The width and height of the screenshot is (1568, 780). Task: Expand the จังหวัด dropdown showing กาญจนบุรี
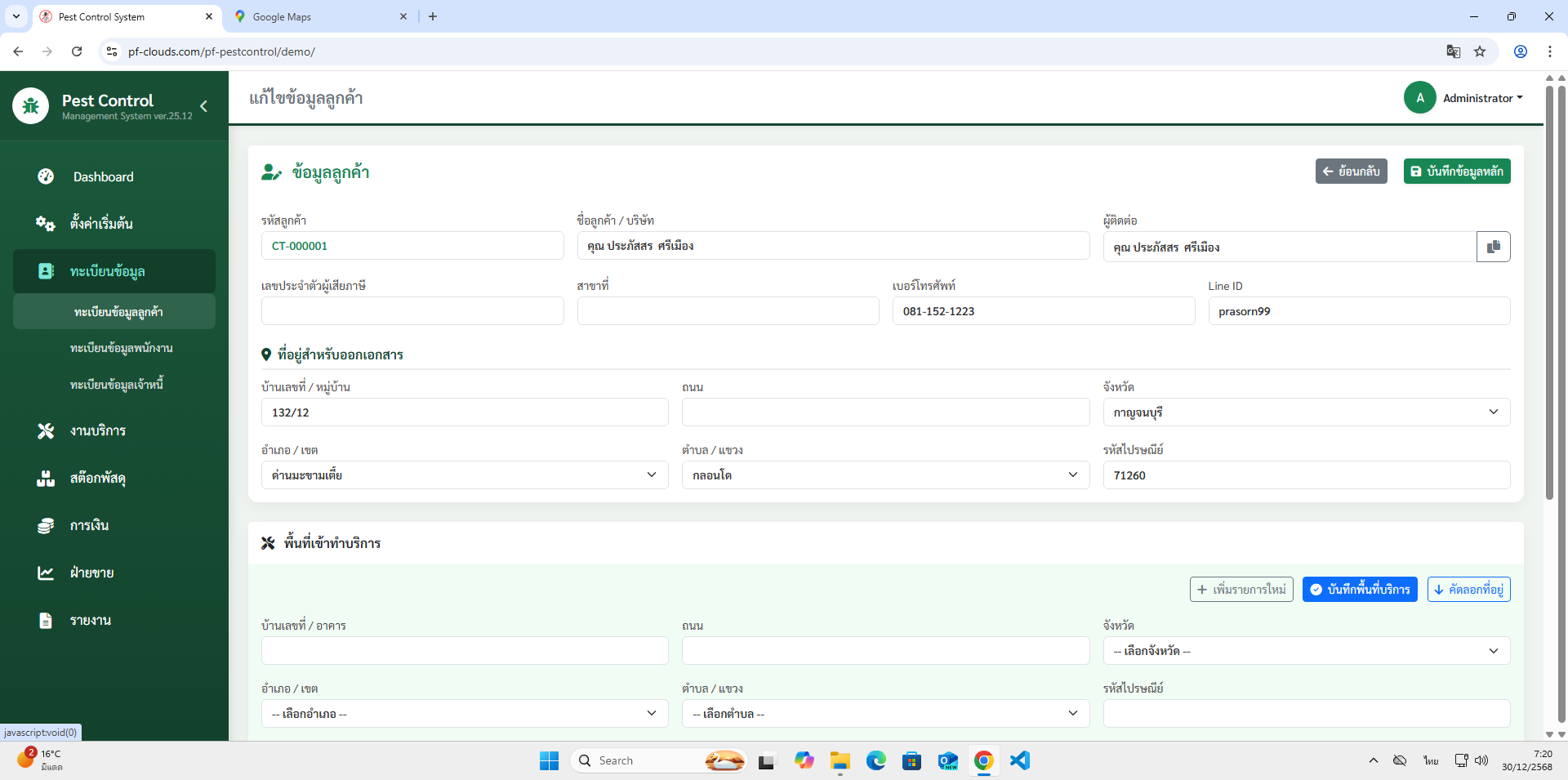coord(1306,412)
